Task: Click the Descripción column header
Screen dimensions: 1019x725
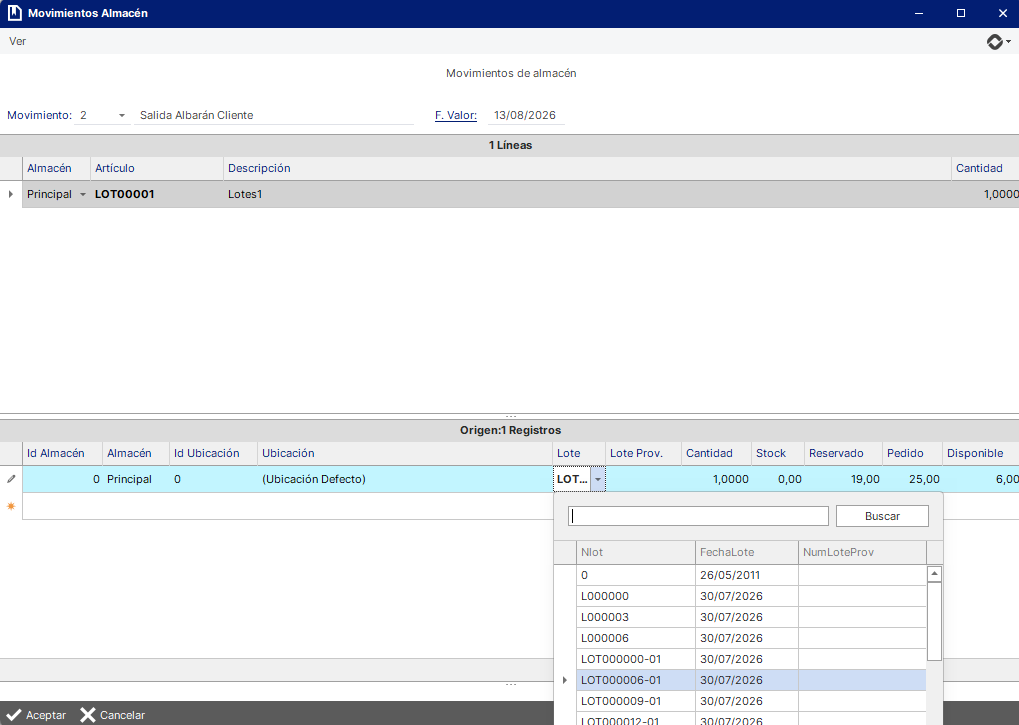Action: coord(587,168)
